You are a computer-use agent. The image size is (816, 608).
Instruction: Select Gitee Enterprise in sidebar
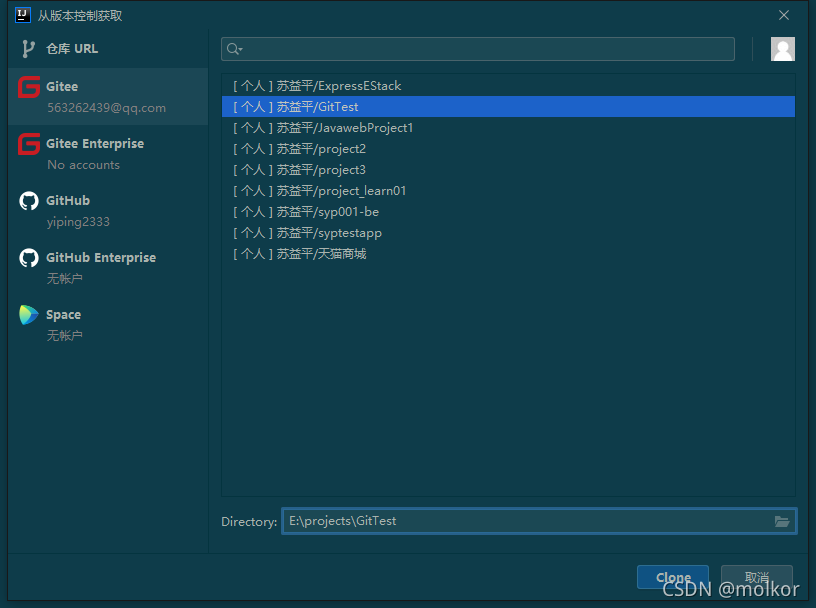pyautogui.click(x=108, y=154)
